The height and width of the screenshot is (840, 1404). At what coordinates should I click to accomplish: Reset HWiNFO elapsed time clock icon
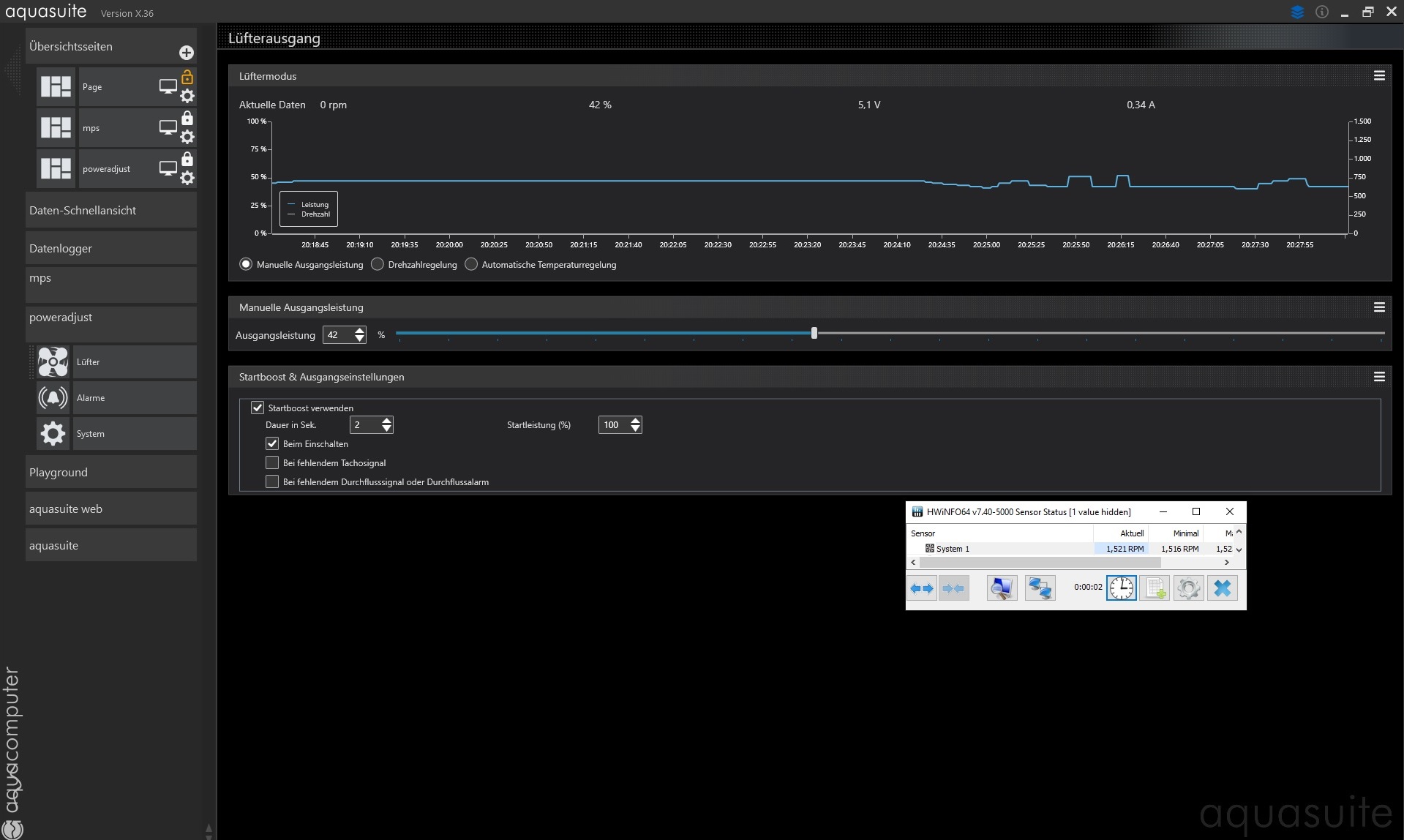[1121, 588]
